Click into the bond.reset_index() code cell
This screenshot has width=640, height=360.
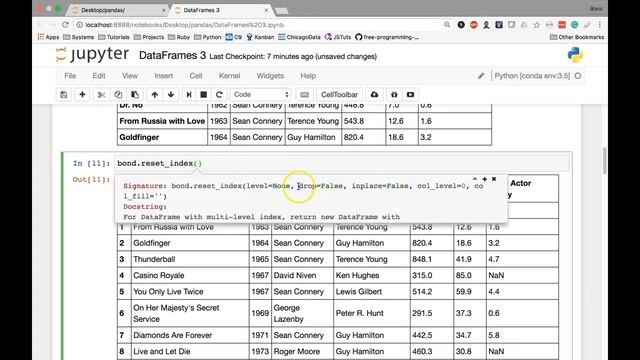(342, 163)
